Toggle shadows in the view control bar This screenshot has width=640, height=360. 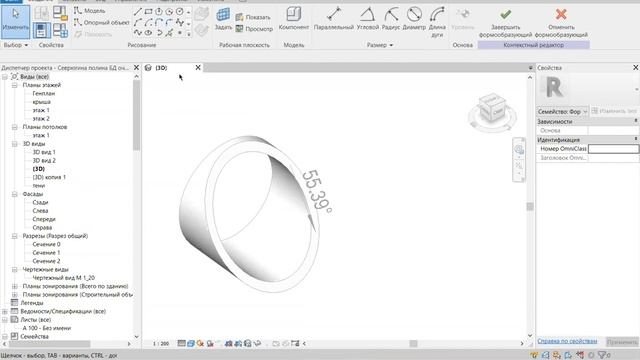click(210, 344)
